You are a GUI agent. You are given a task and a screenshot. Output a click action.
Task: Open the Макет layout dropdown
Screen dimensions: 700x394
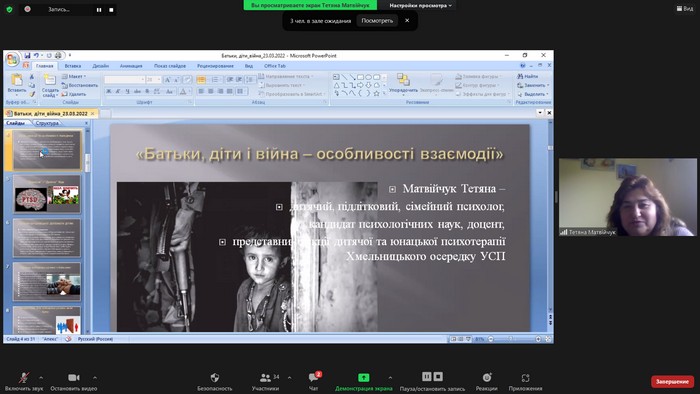(74, 76)
